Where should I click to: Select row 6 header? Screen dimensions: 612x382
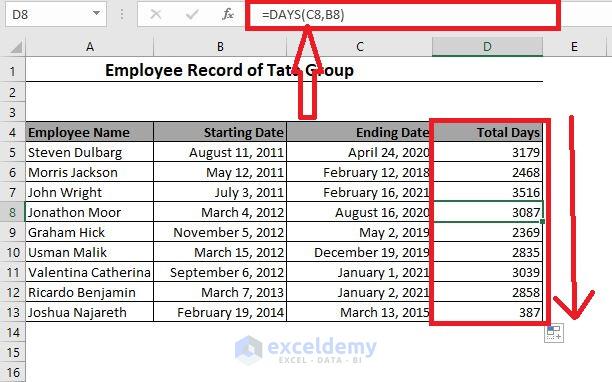tap(12, 172)
